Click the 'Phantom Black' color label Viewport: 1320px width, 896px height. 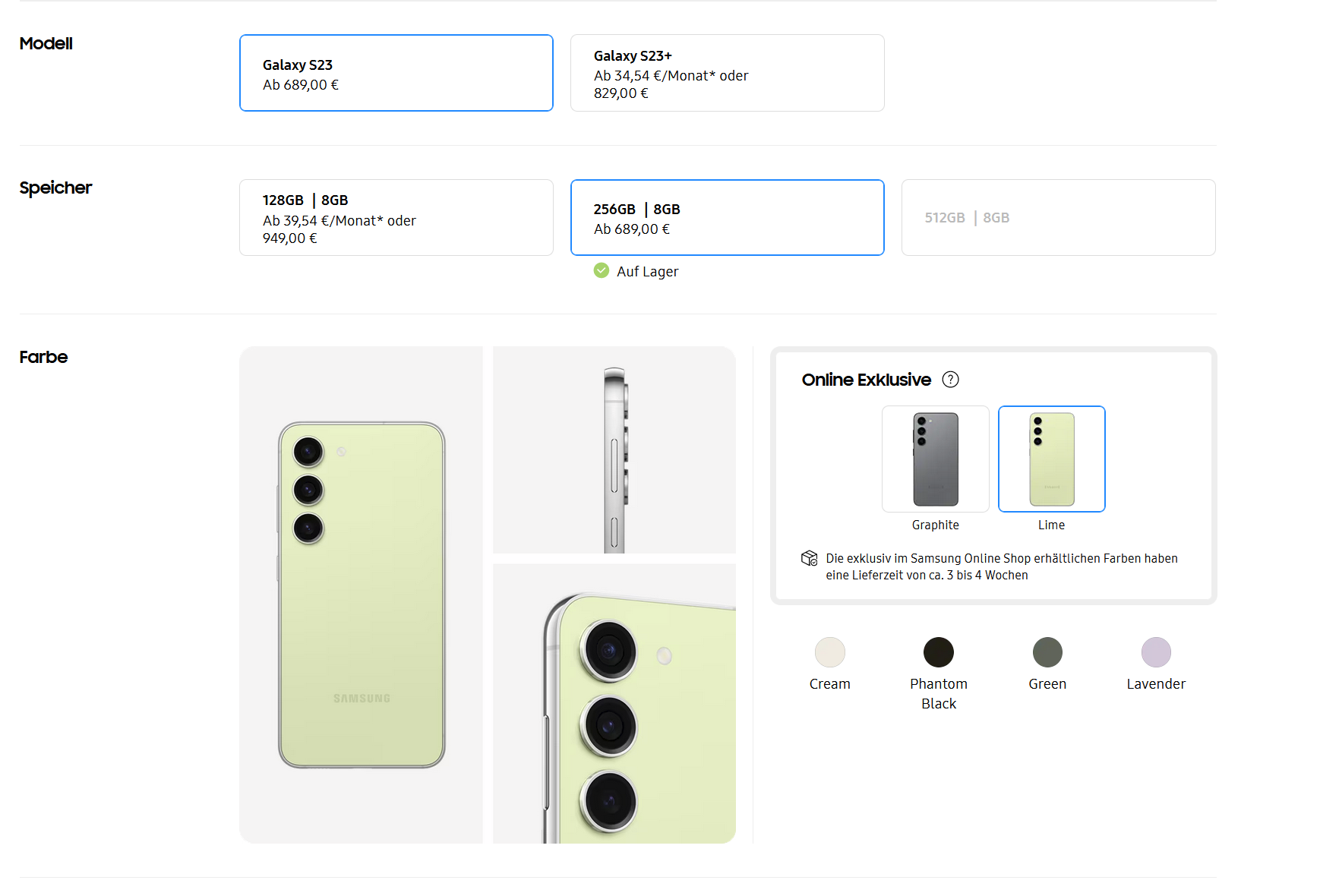939,694
